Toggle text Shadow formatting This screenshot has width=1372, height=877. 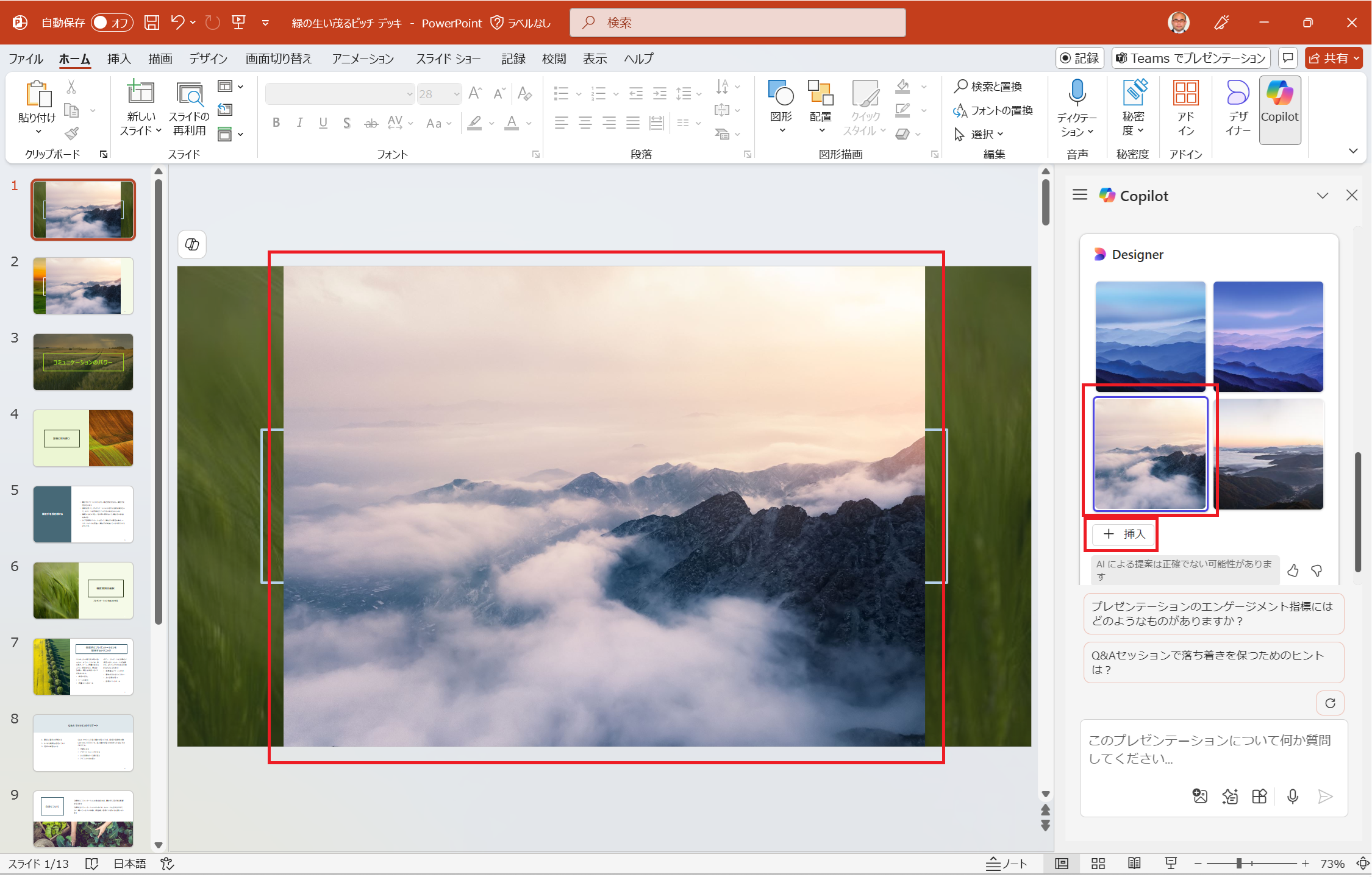pos(346,123)
